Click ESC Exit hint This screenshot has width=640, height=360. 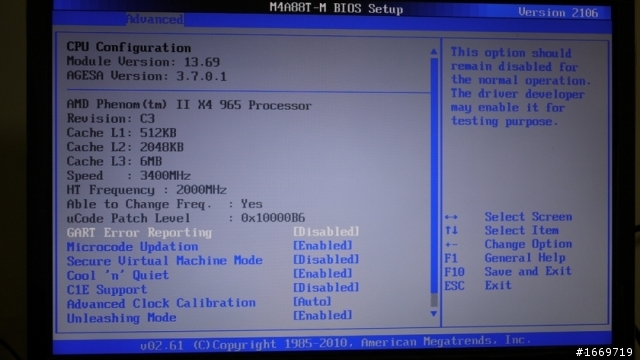coord(478,285)
